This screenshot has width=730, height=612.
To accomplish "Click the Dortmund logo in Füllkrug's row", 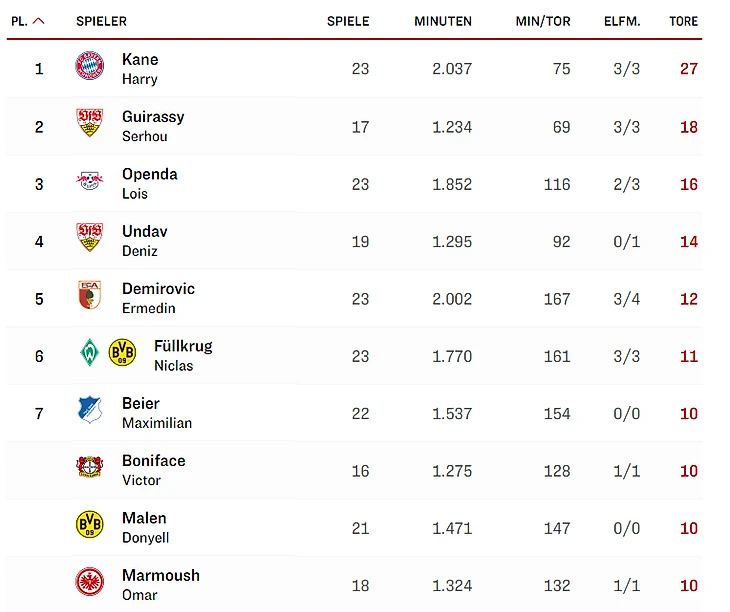I will (122, 353).
